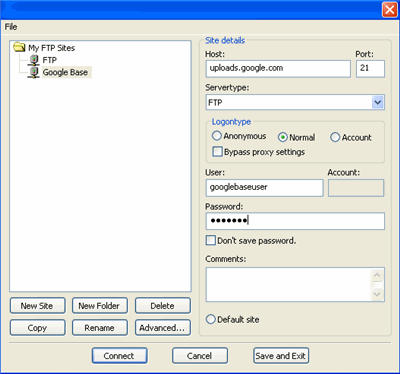
Task: Click the Delete button
Action: click(x=163, y=306)
